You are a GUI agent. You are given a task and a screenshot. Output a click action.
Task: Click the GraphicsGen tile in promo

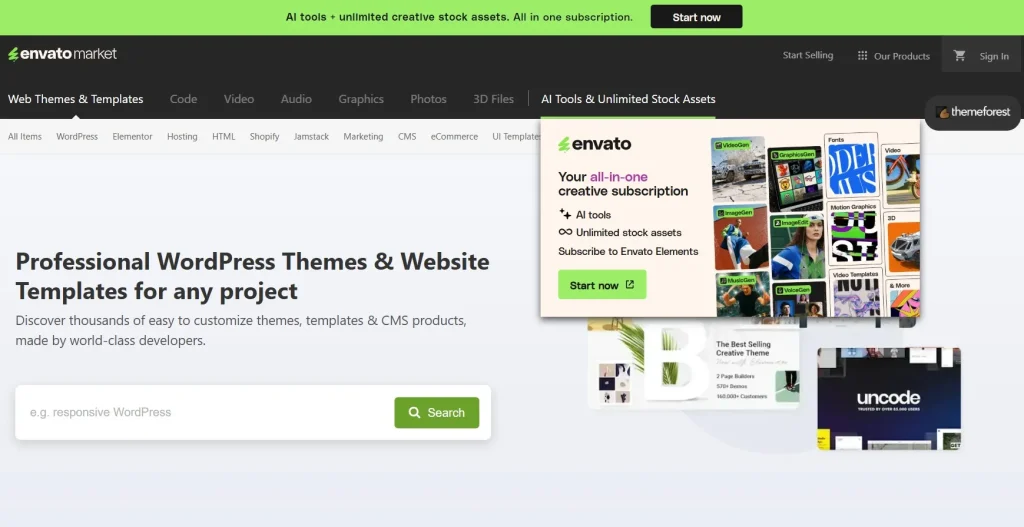tap(795, 178)
